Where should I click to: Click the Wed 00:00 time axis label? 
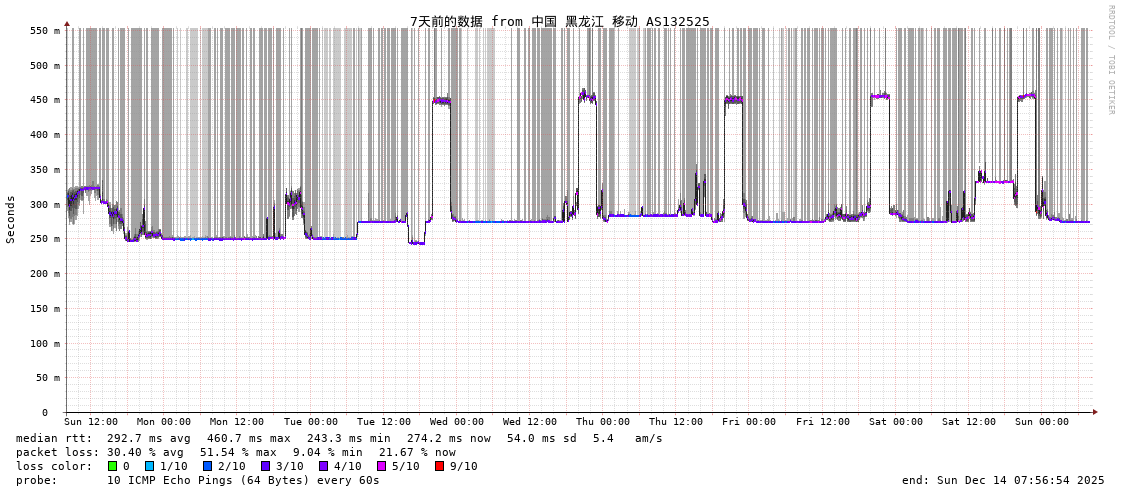[x=457, y=422]
